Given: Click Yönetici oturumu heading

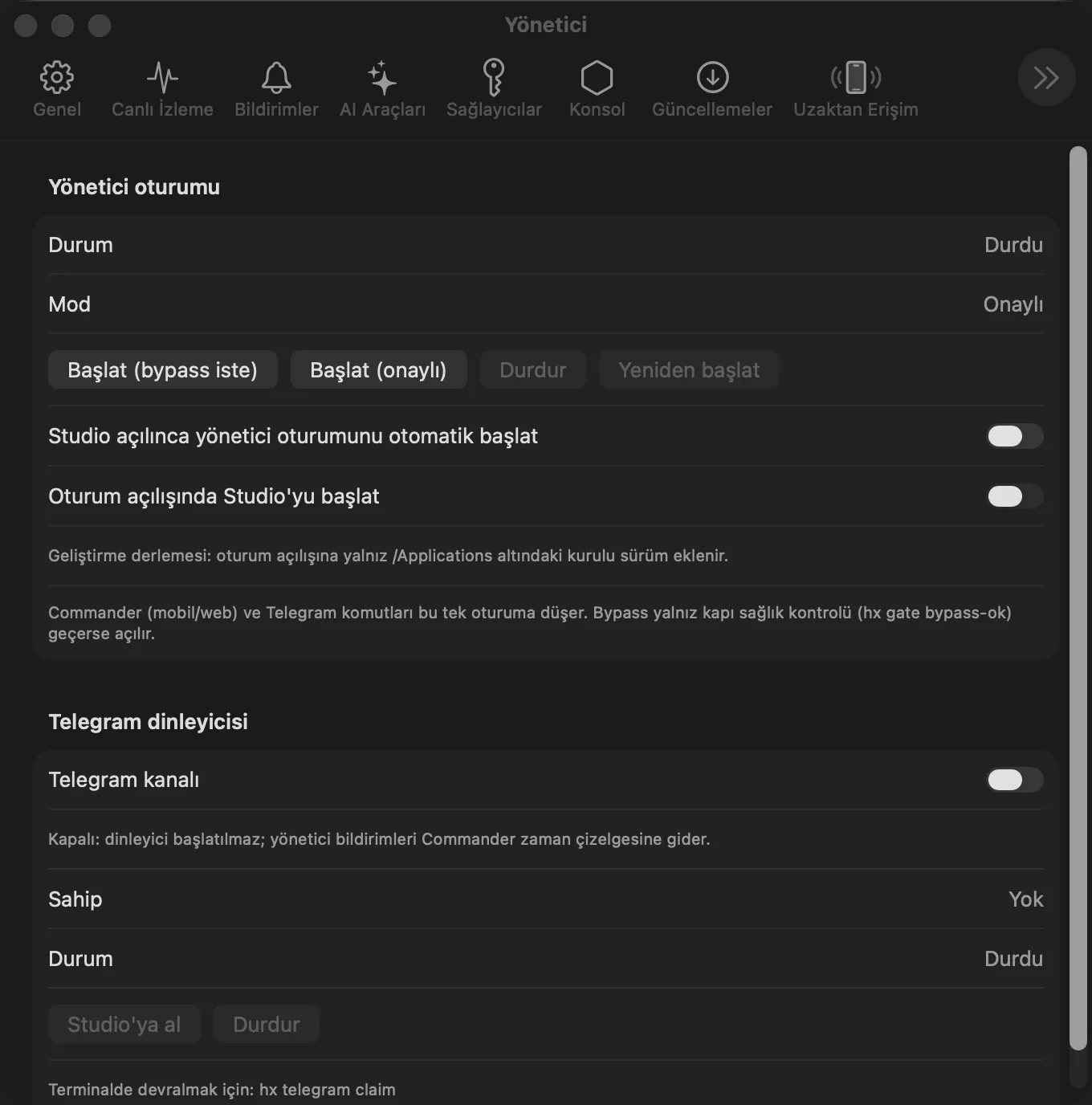Looking at the screenshot, I should [x=134, y=187].
